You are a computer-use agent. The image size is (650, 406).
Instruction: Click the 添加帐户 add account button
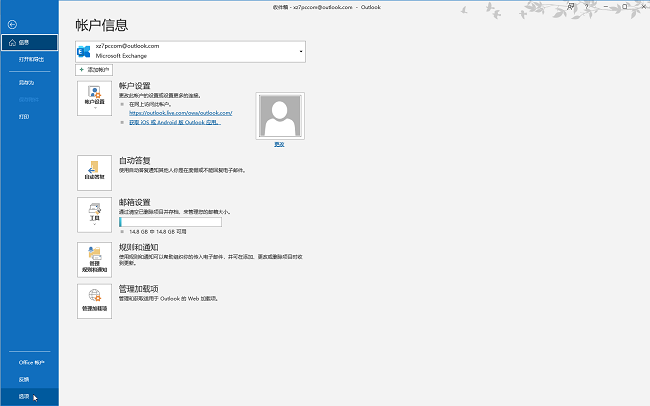point(94,70)
